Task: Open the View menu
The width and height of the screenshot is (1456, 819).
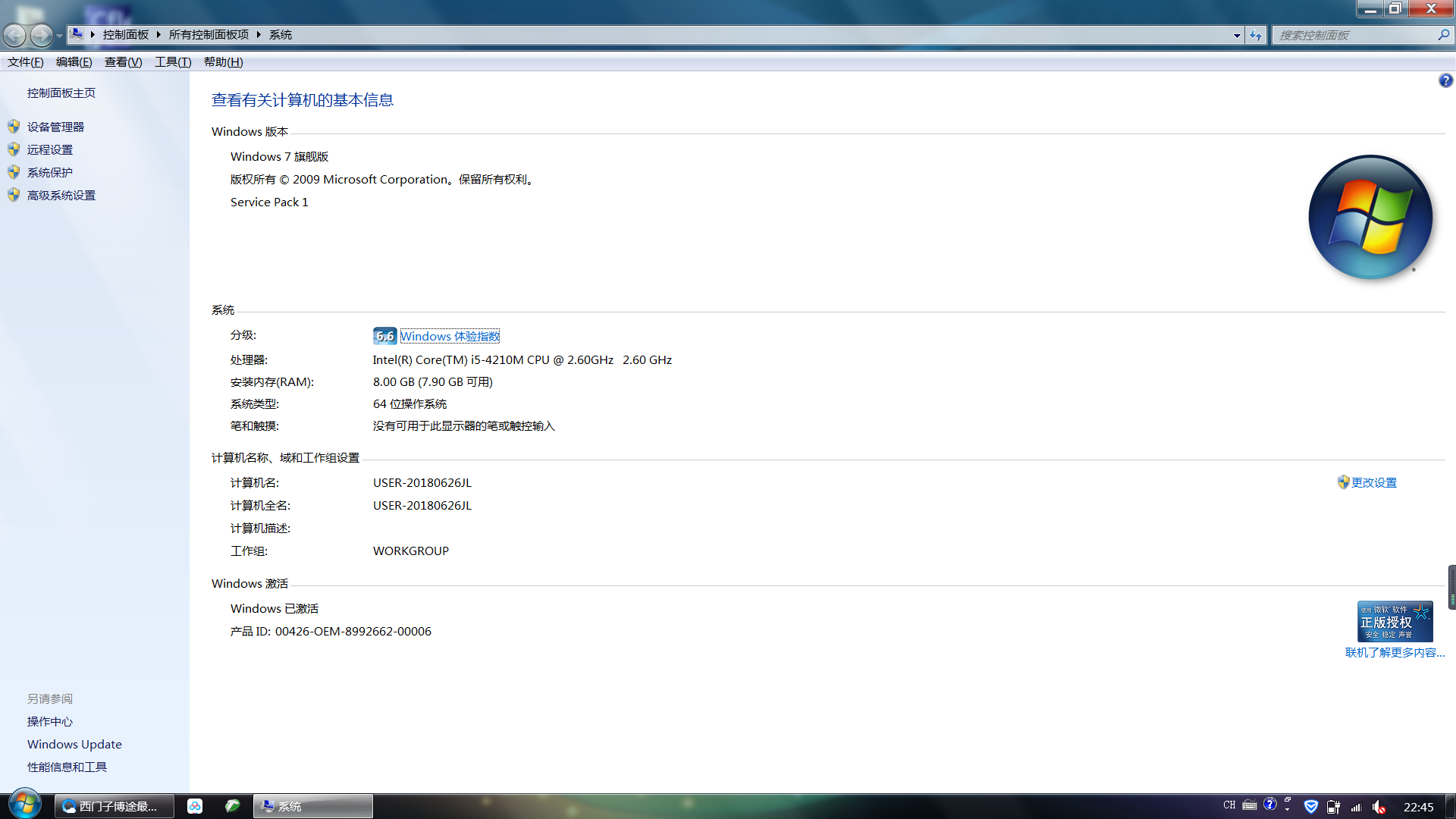Action: [x=123, y=62]
